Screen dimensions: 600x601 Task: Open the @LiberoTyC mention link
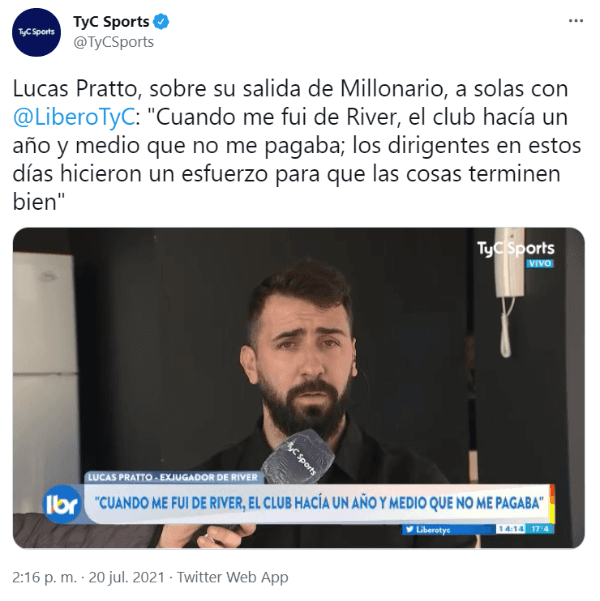[74, 117]
